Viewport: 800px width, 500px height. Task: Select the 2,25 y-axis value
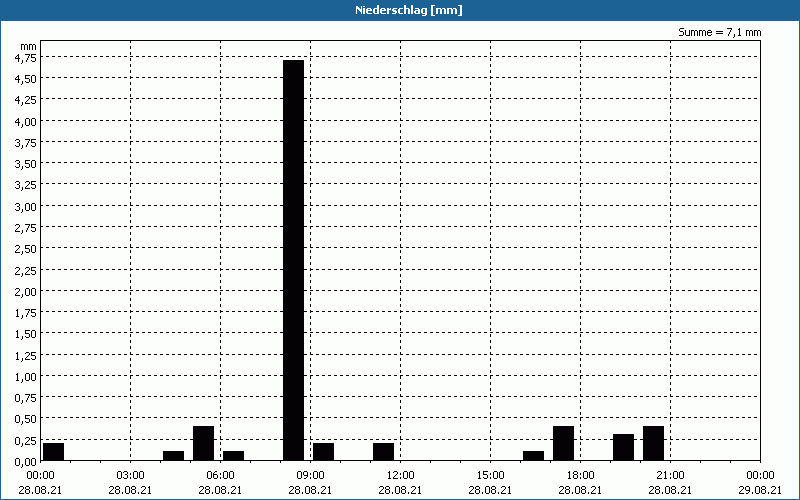tap(26, 270)
